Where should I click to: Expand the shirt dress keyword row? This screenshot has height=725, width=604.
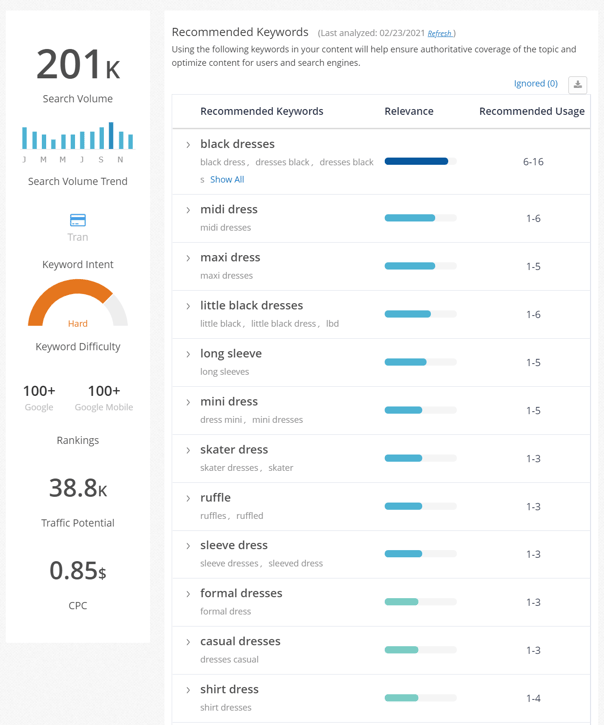tap(188, 690)
